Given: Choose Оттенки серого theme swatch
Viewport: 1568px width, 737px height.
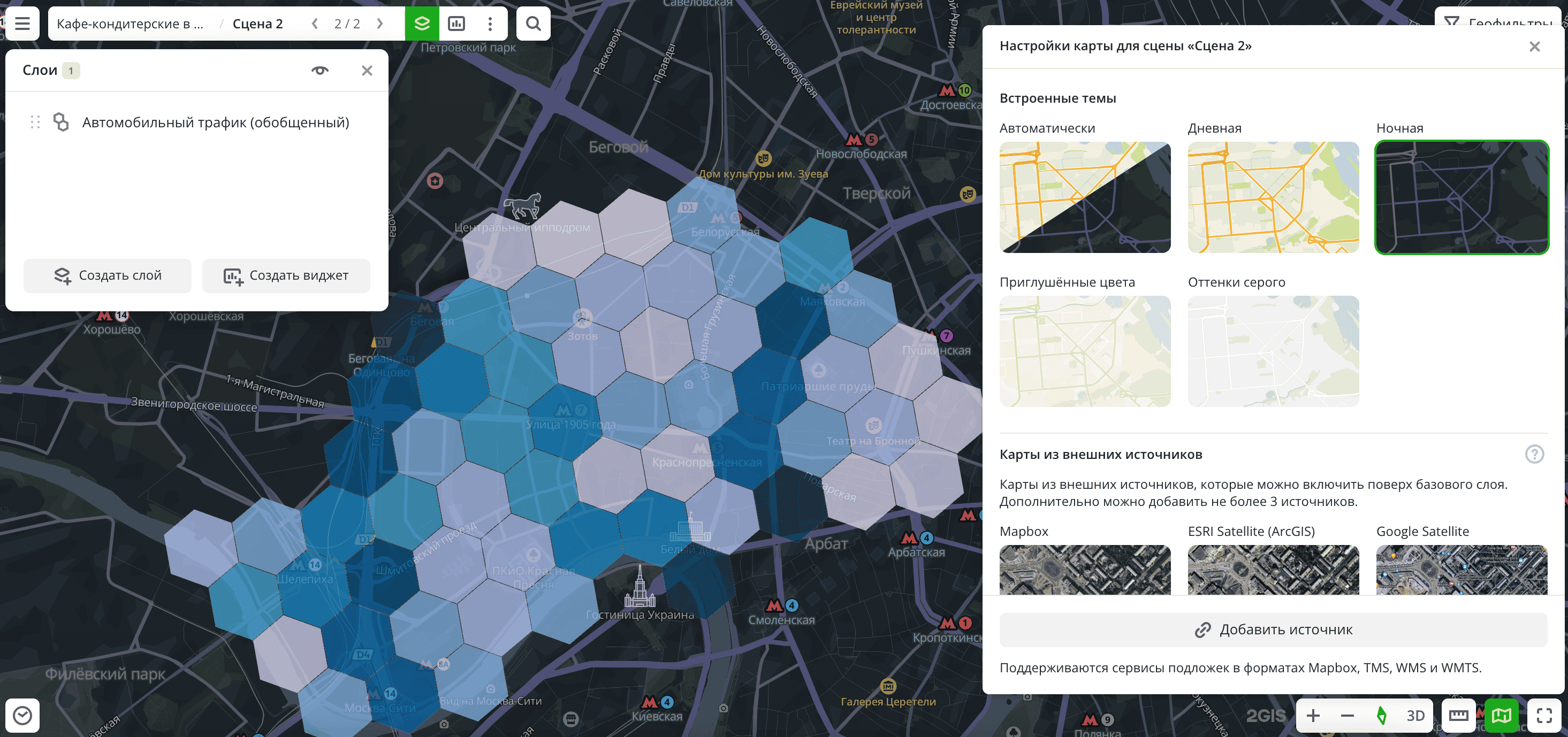Looking at the screenshot, I should [1273, 351].
